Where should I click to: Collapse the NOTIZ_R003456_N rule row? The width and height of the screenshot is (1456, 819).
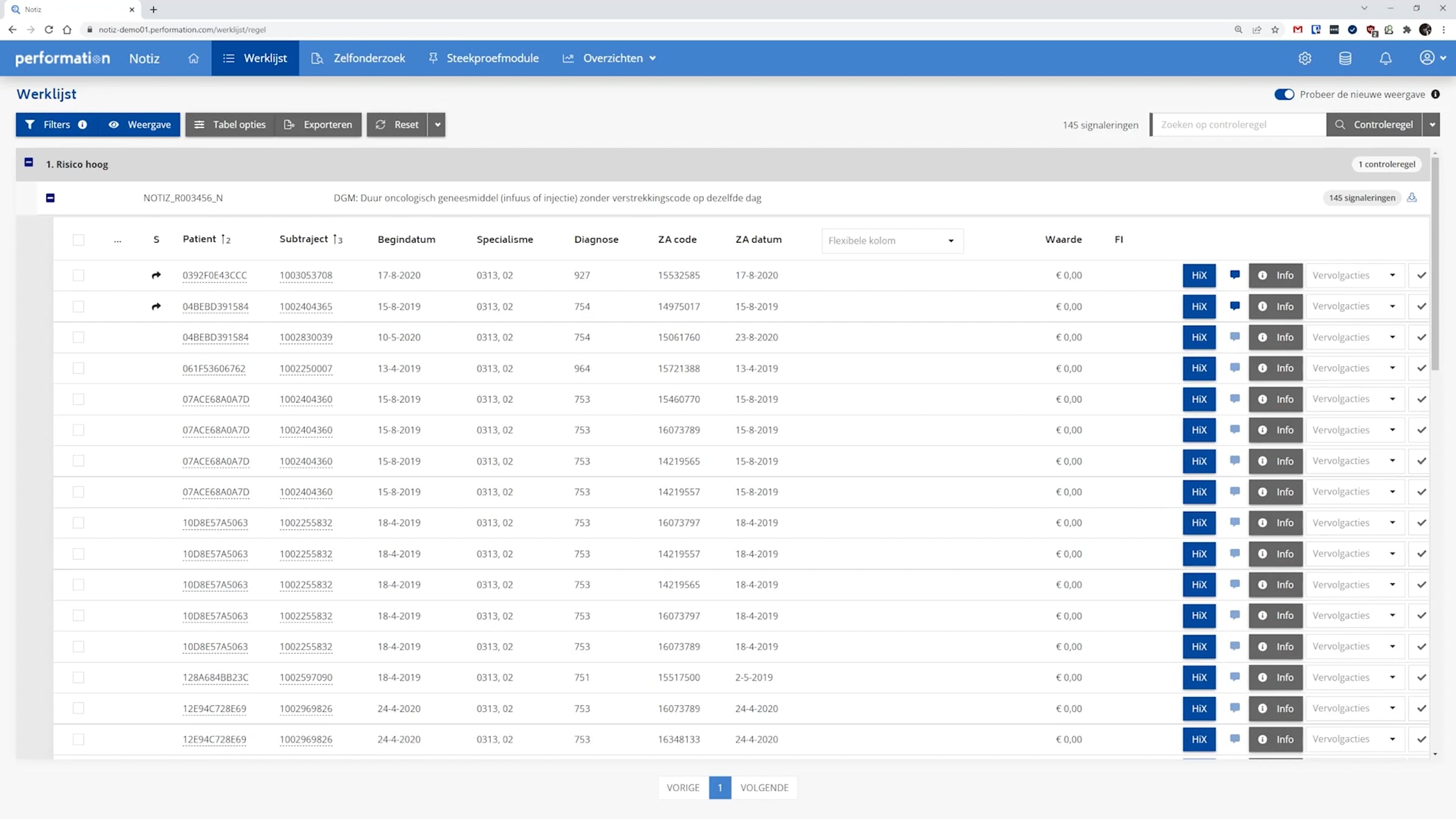pos(50,198)
